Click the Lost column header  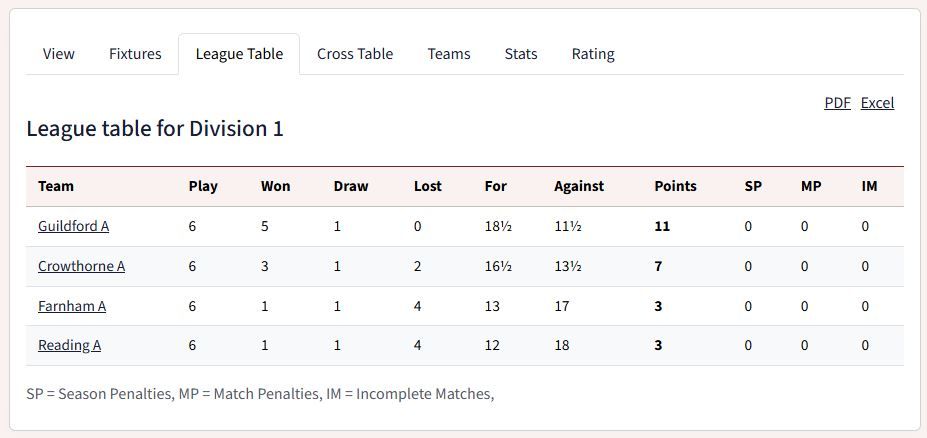tap(427, 186)
